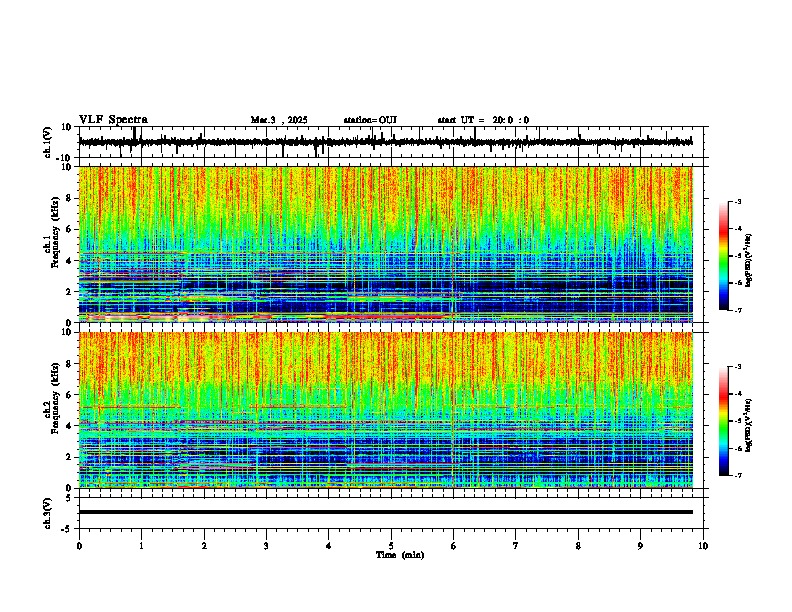Screen dimensions: 792x612
Task: Select the "ch.3(V)" axis label
Action: click(48, 513)
